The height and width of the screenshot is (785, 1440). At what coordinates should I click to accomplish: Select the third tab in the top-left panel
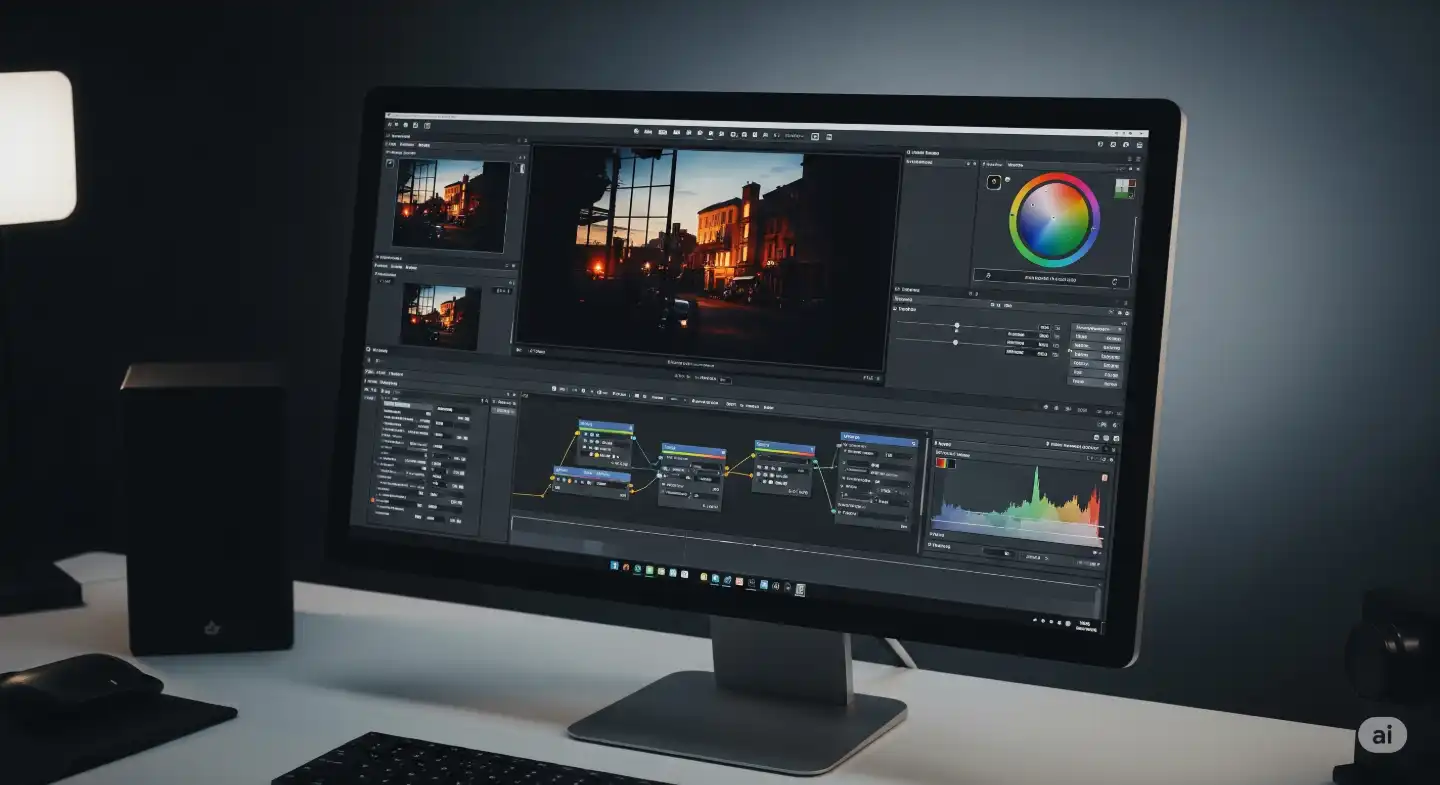pyautogui.click(x=424, y=145)
